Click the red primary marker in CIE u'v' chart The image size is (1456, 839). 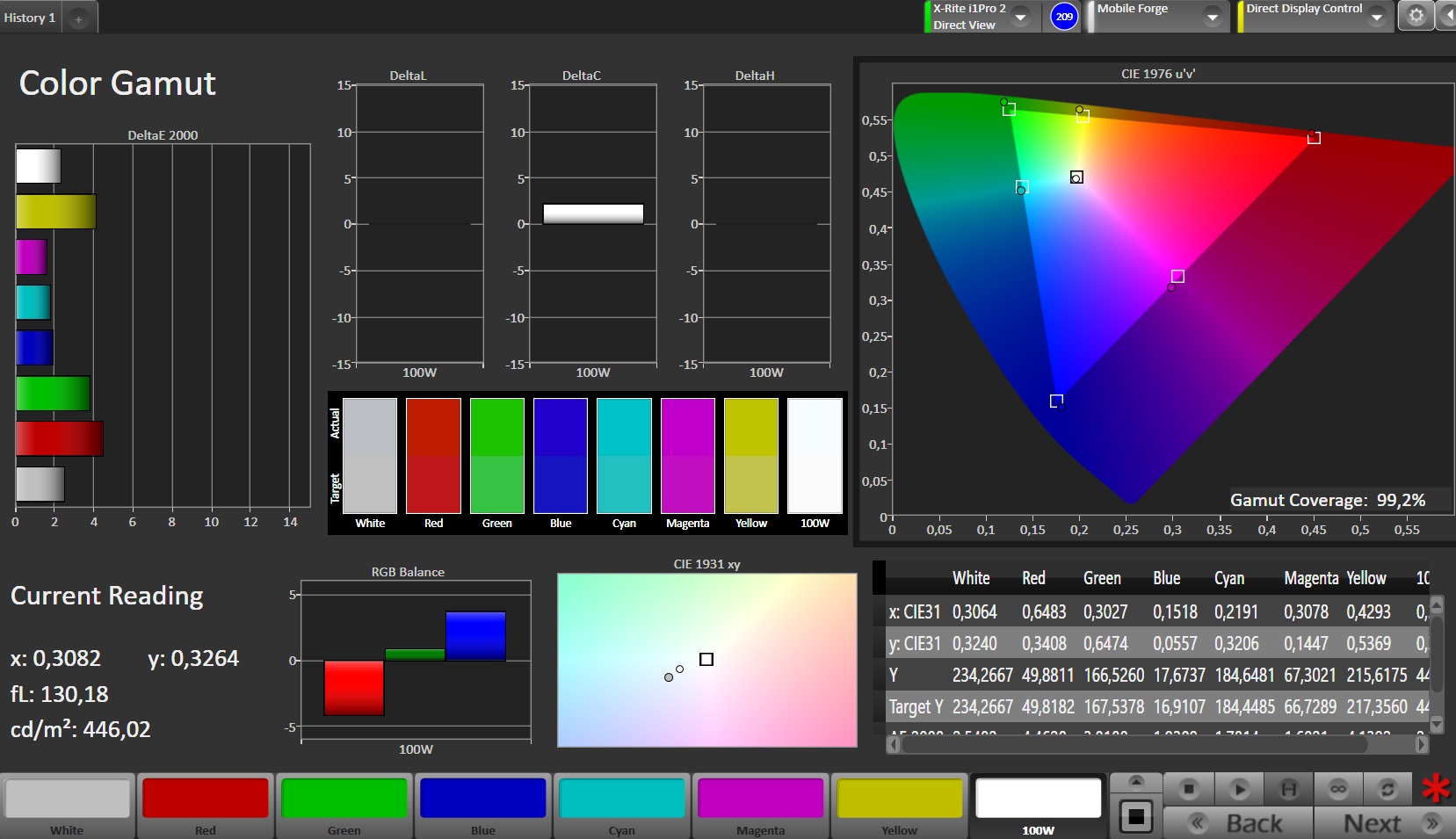tap(1314, 137)
